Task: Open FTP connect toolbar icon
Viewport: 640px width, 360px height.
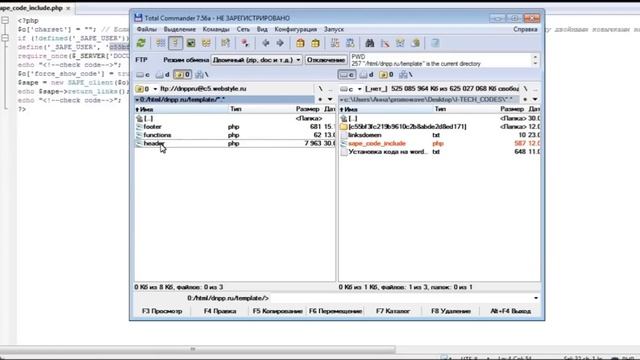Action: click(335, 43)
